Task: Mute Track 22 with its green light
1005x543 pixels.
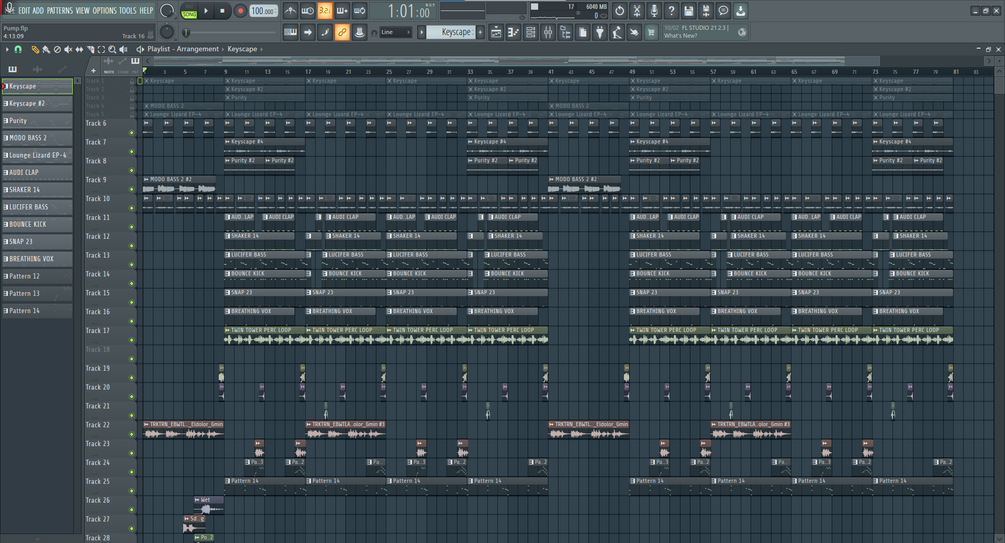Action: (131, 434)
